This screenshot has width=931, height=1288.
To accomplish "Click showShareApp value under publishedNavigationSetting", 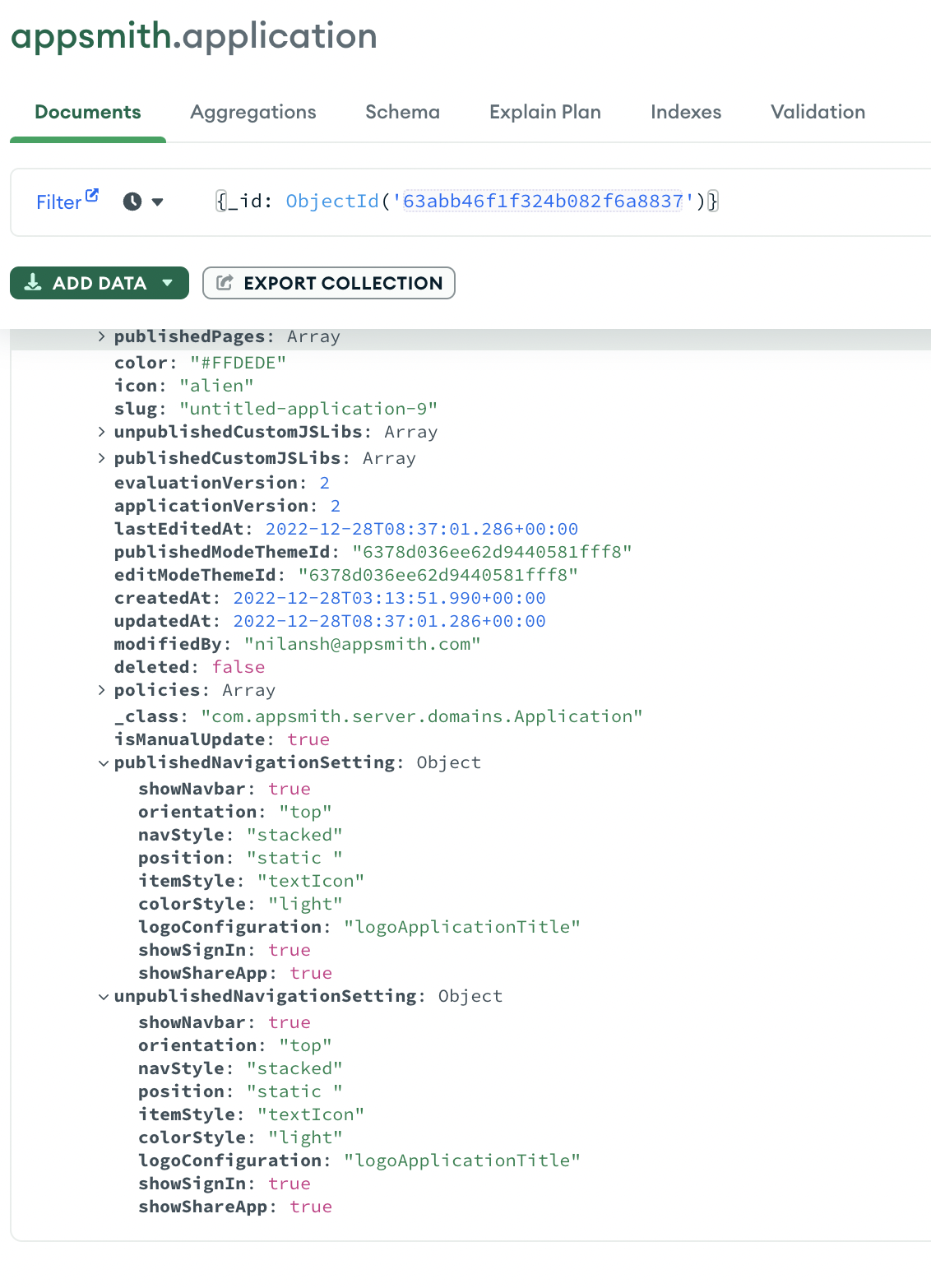I will tap(311, 973).
